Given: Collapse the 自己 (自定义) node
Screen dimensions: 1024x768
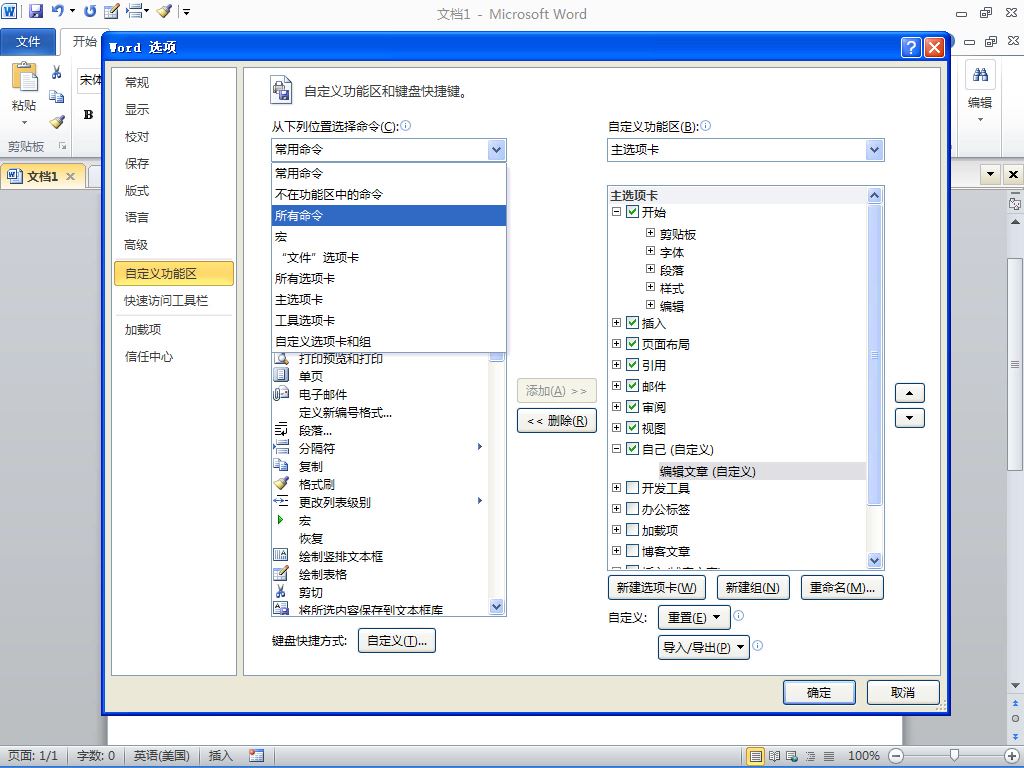Looking at the screenshot, I should [616, 449].
